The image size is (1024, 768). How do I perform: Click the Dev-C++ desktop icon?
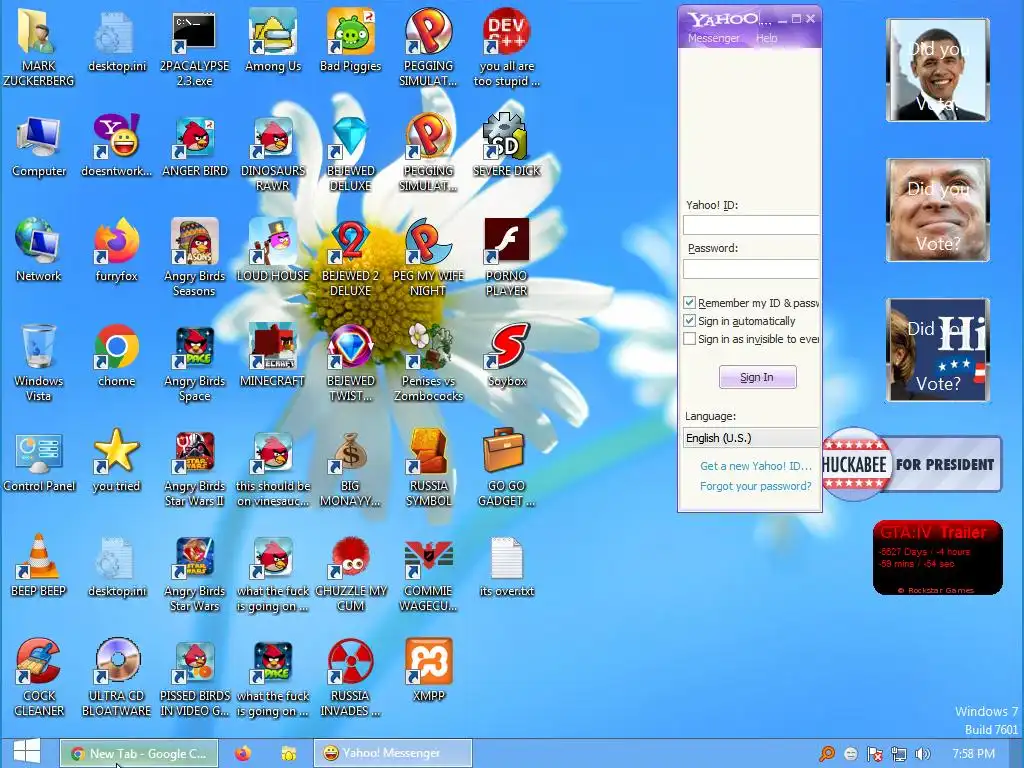click(x=506, y=31)
